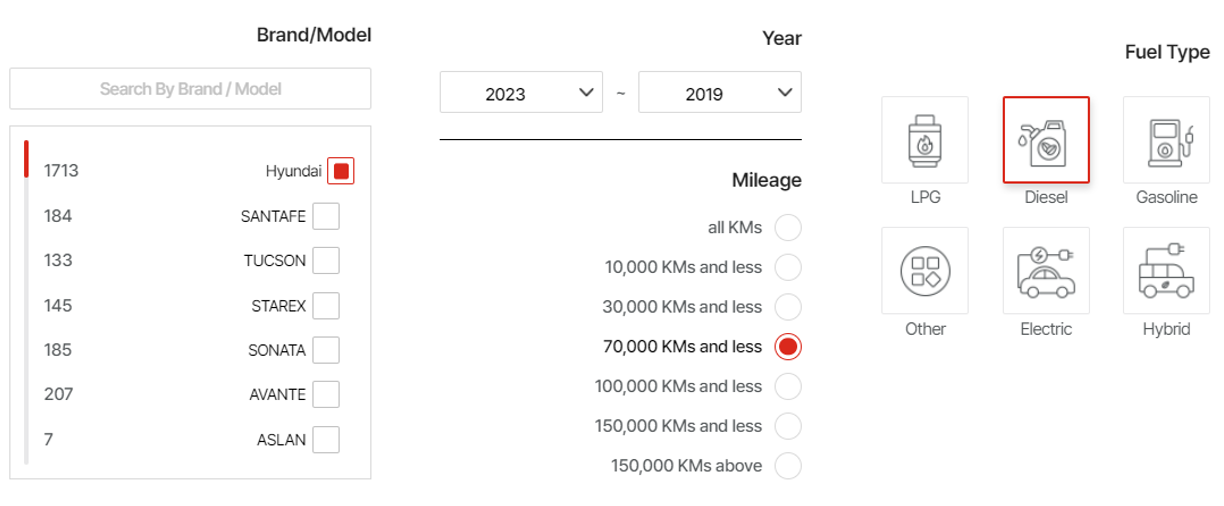Open the 2023 year dropdown
This screenshot has height=506, width=1224.
coord(521,93)
